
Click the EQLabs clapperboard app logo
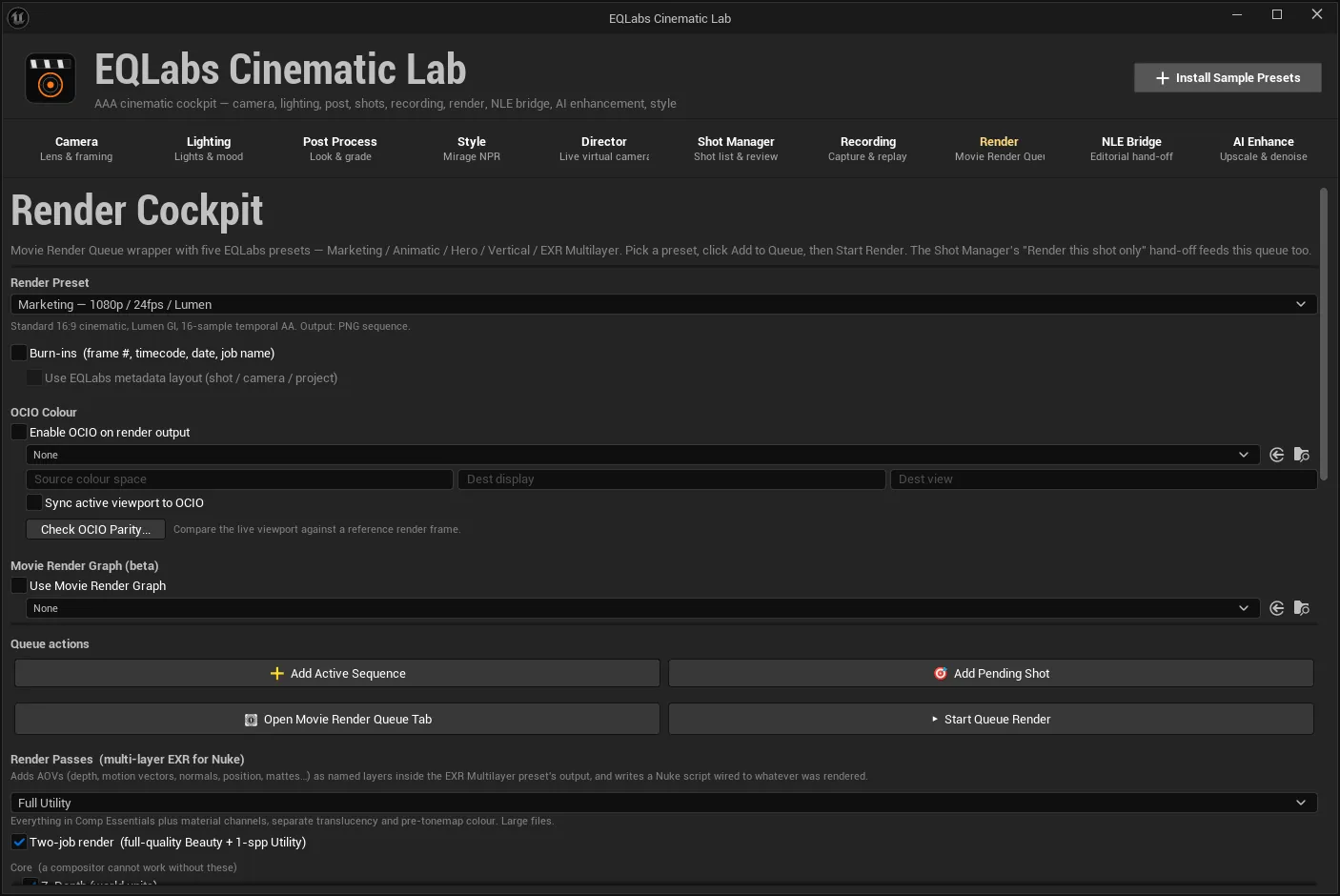point(51,78)
